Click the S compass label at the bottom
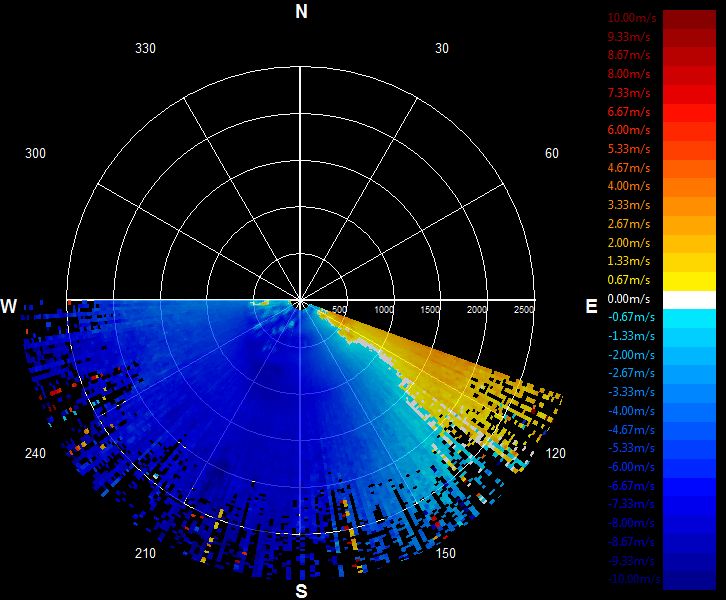 point(301,591)
